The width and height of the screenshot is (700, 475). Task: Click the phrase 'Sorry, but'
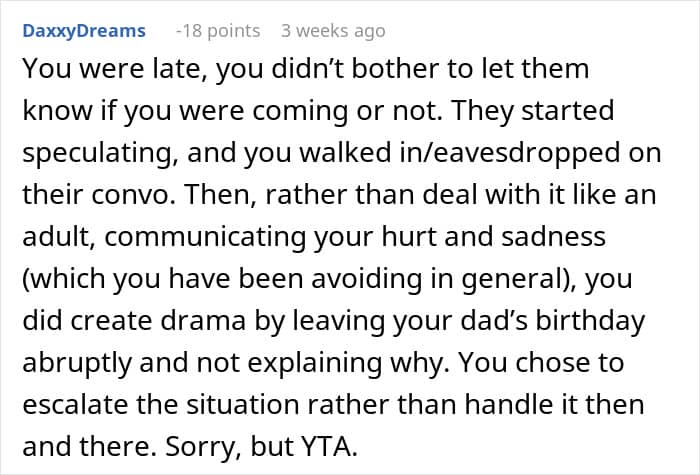click(x=227, y=447)
